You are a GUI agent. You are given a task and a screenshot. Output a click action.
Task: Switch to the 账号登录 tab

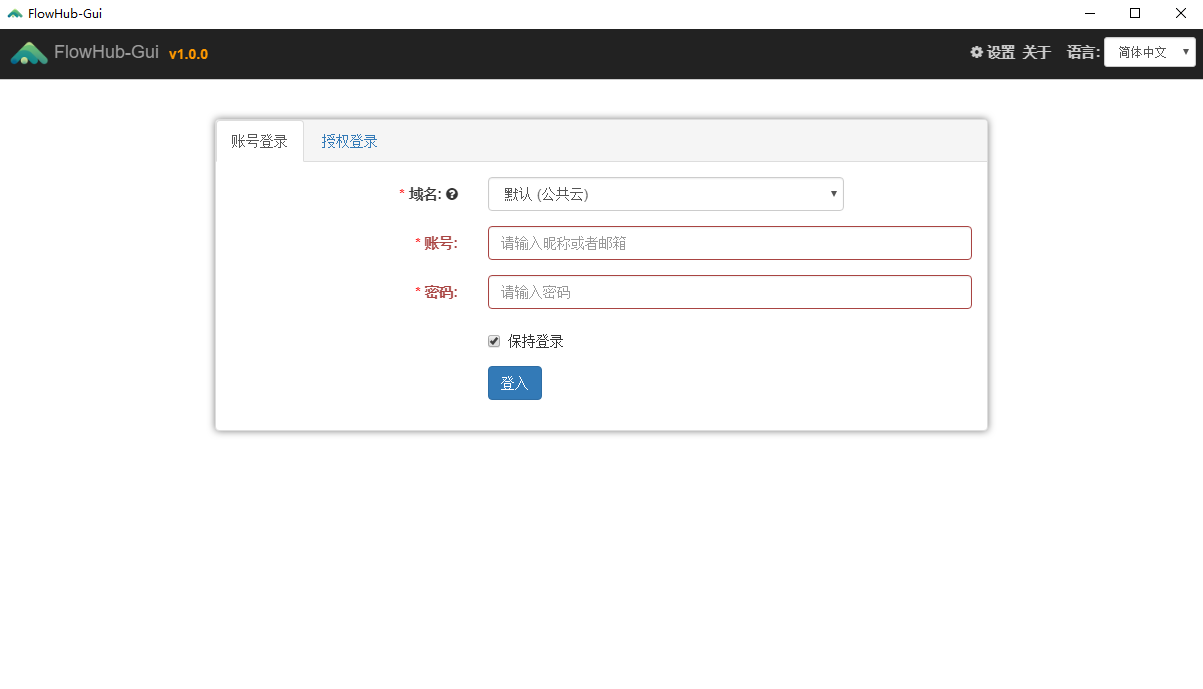pos(259,141)
